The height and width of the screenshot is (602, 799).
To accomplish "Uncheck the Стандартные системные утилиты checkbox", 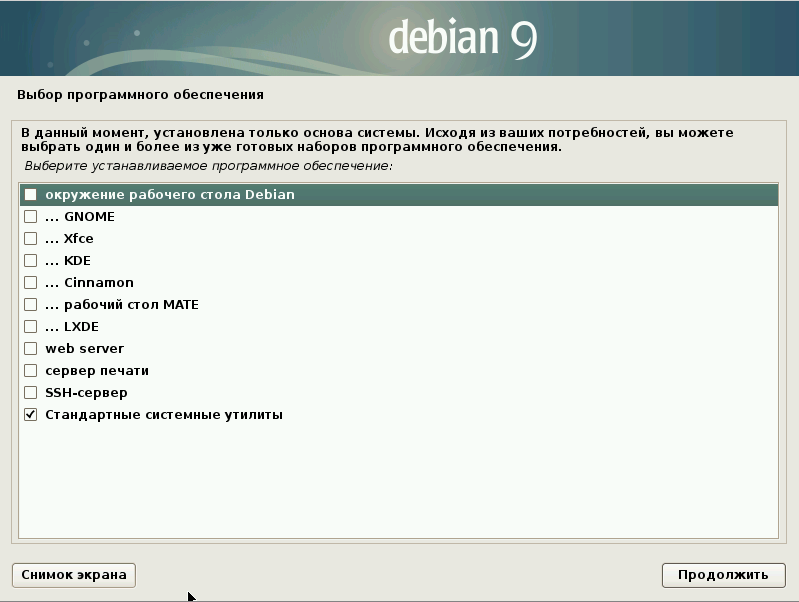I will (31, 414).
